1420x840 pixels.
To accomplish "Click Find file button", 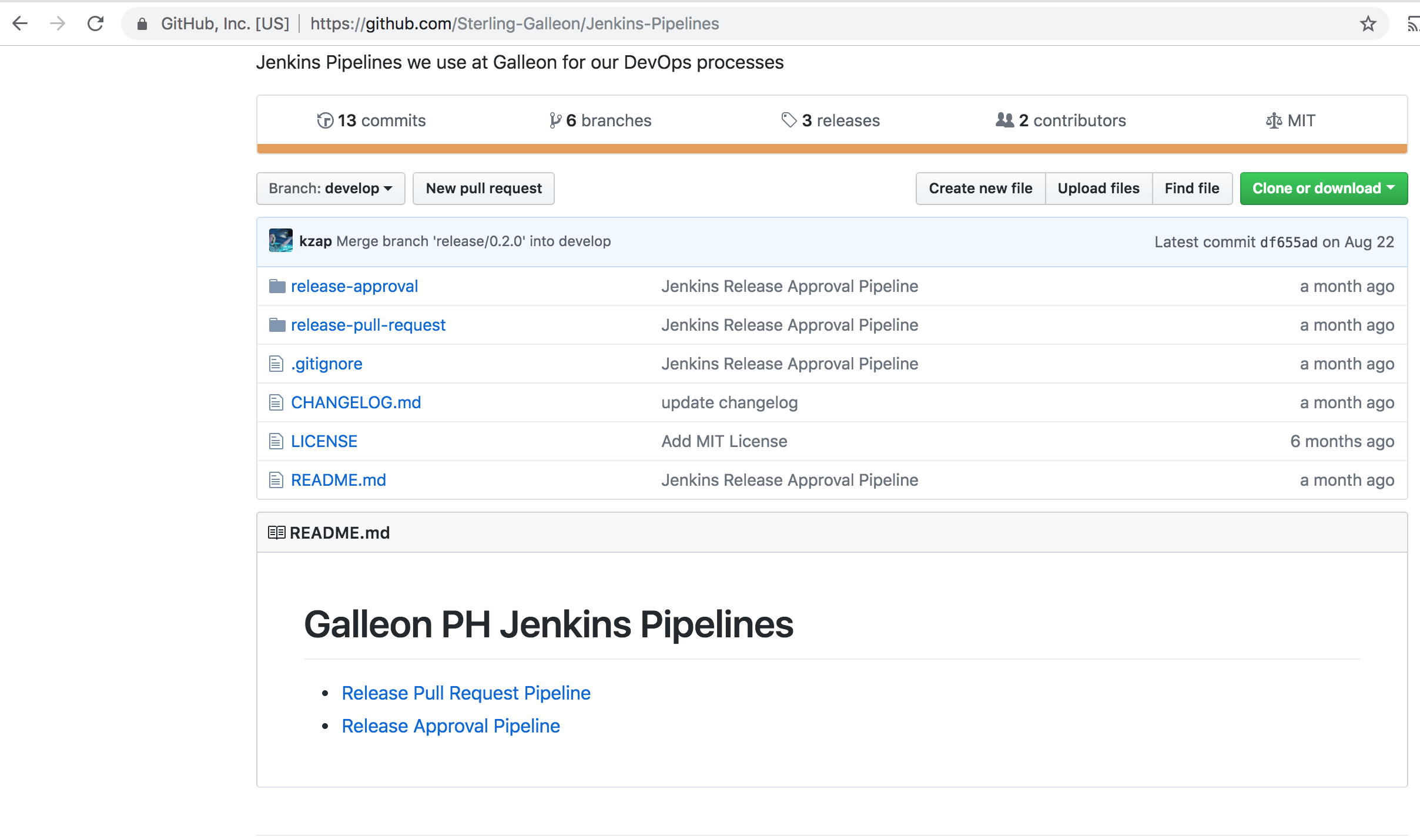I will tap(1192, 188).
